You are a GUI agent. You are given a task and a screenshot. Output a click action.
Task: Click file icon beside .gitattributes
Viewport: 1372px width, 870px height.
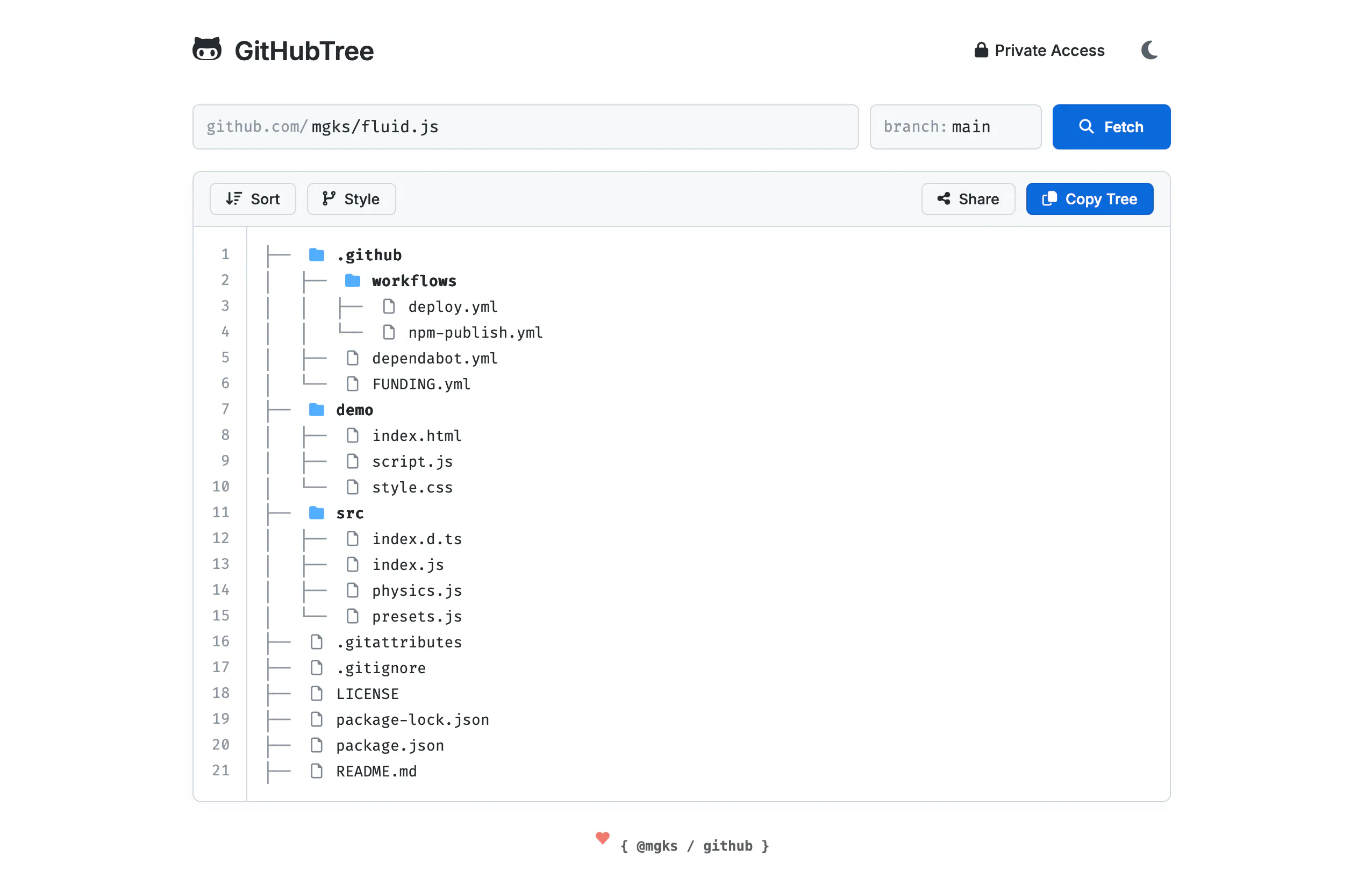(316, 642)
